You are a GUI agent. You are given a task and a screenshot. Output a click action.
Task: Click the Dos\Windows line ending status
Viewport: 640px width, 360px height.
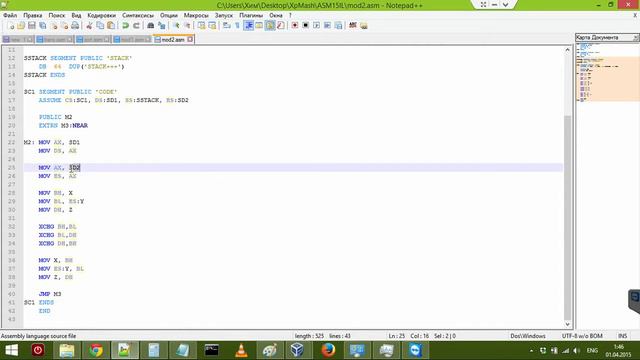(528, 336)
